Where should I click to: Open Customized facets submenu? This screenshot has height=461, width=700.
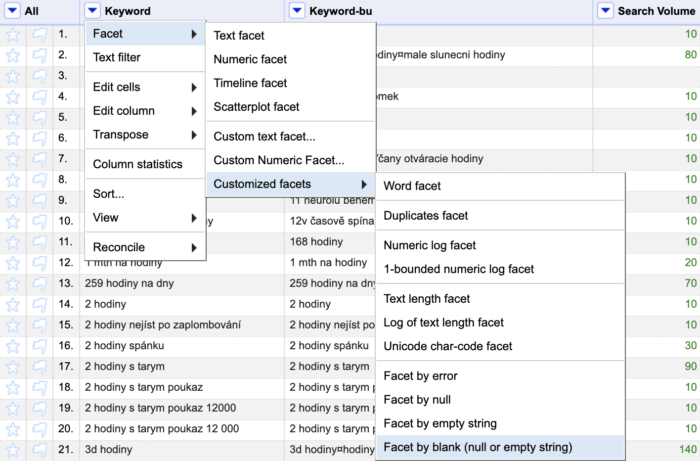click(x=291, y=184)
